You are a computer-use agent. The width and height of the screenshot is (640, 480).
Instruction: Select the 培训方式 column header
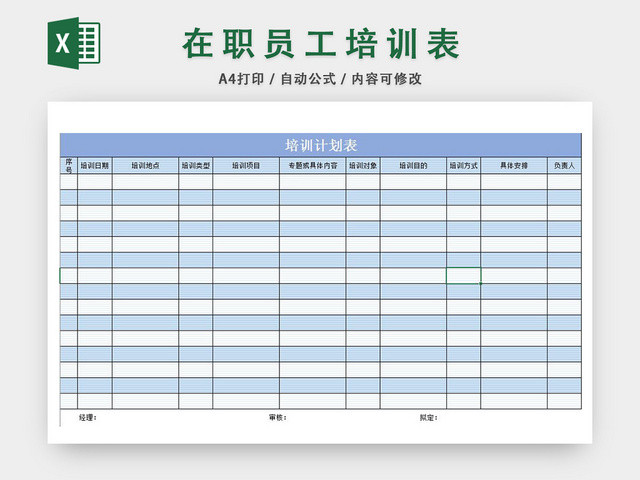click(464, 166)
